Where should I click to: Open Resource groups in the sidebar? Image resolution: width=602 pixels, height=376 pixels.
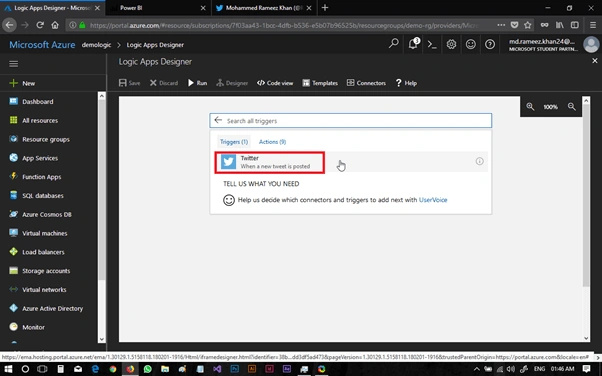pos(39,139)
